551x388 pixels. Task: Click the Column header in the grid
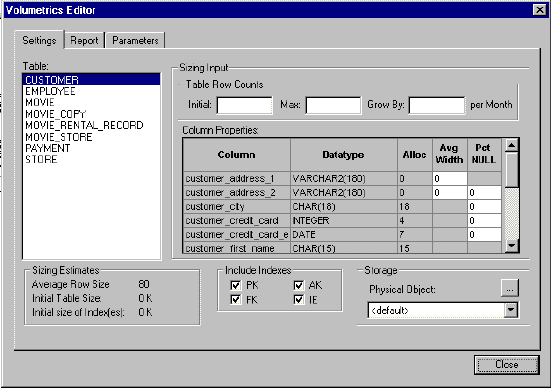click(236, 155)
